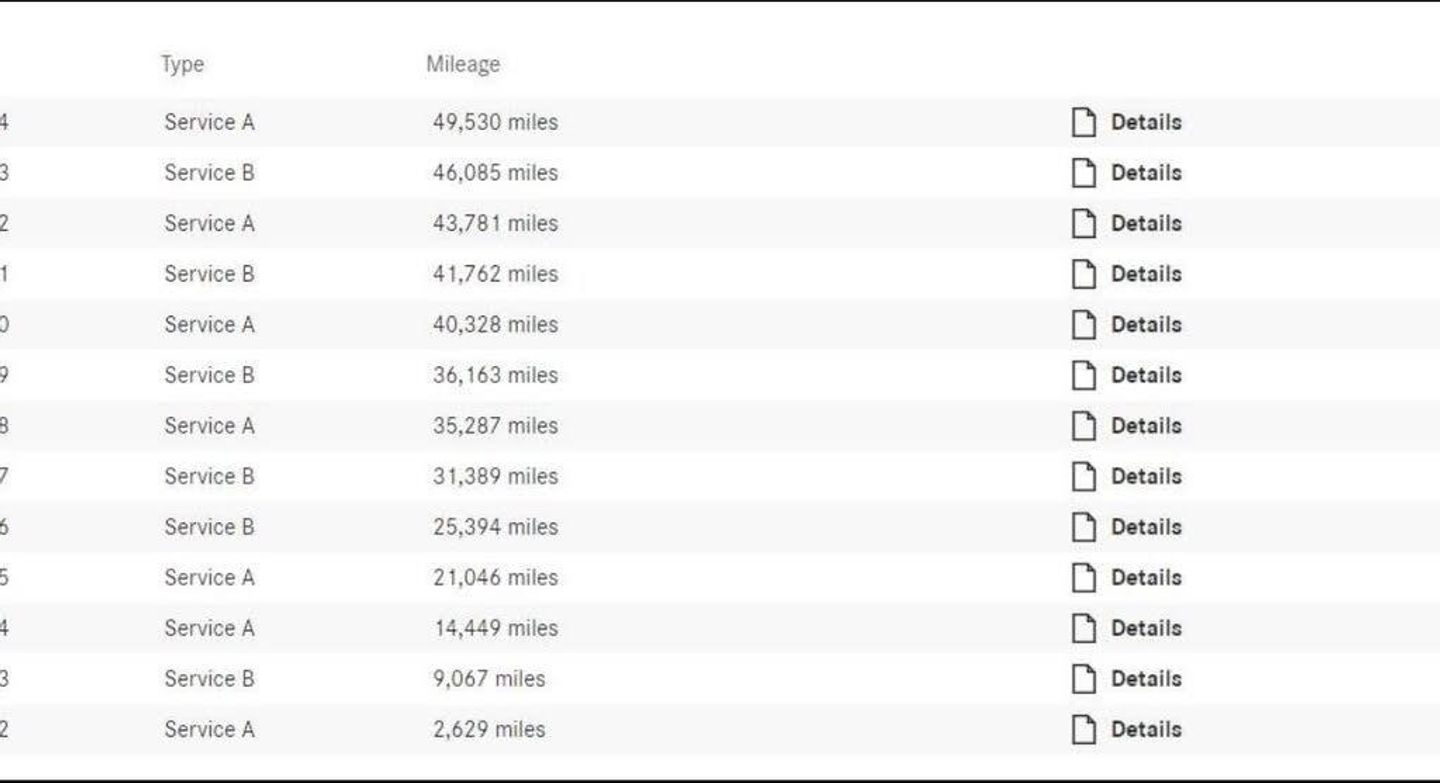View Details of the 2,629 miles service
Viewport: 1440px width, 783px height.
[1146, 729]
